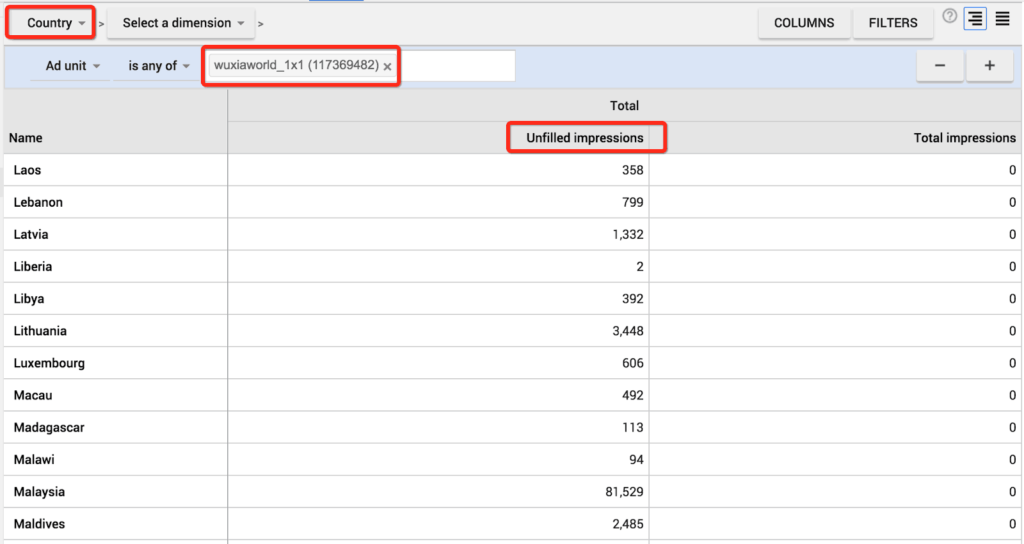The image size is (1024, 544).
Task: Click the 113 value for Madagascar
Action: point(633,427)
